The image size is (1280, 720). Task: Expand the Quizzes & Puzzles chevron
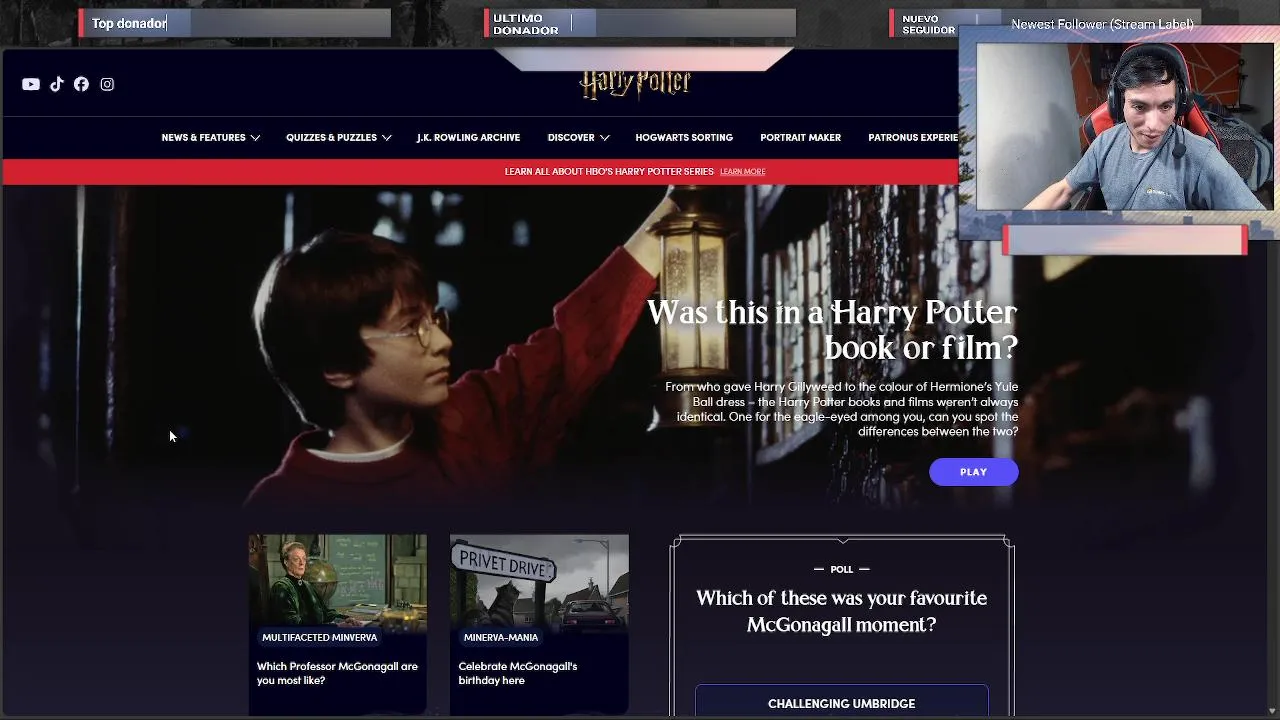click(x=386, y=138)
